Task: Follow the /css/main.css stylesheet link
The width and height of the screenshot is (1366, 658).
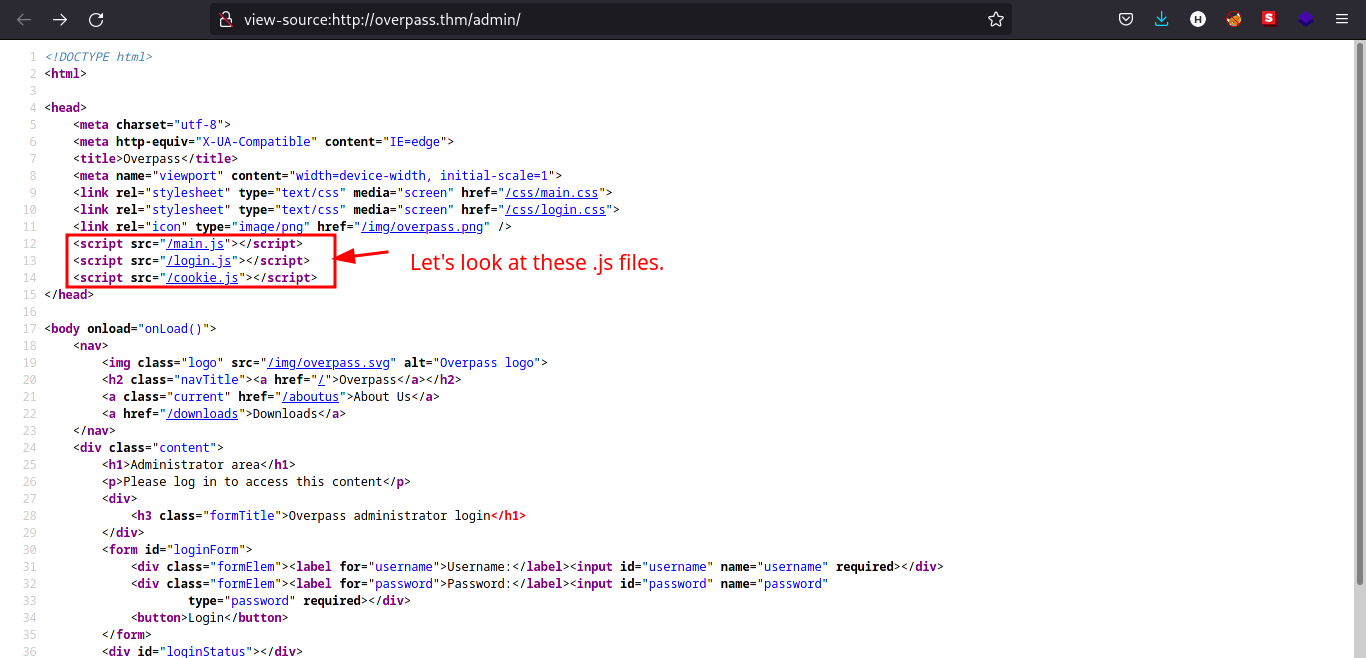Action: click(x=551, y=192)
